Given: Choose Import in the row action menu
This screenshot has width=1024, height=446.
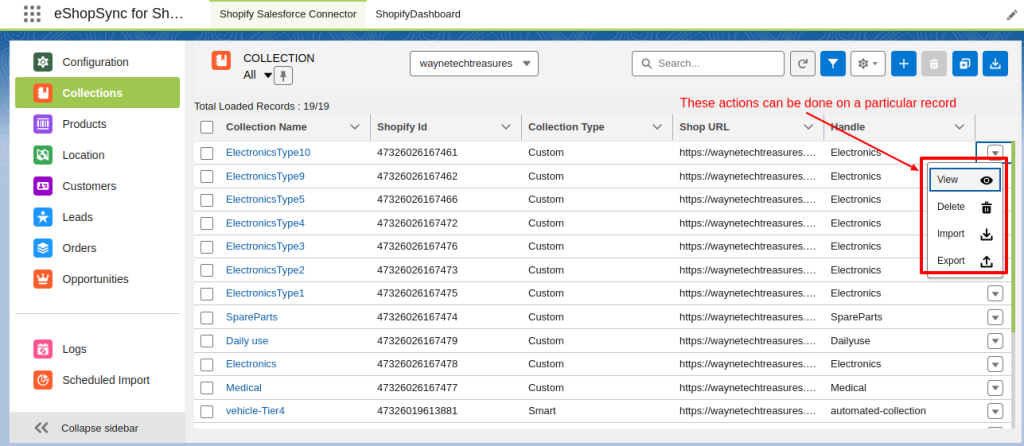Looking at the screenshot, I should click(965, 234).
